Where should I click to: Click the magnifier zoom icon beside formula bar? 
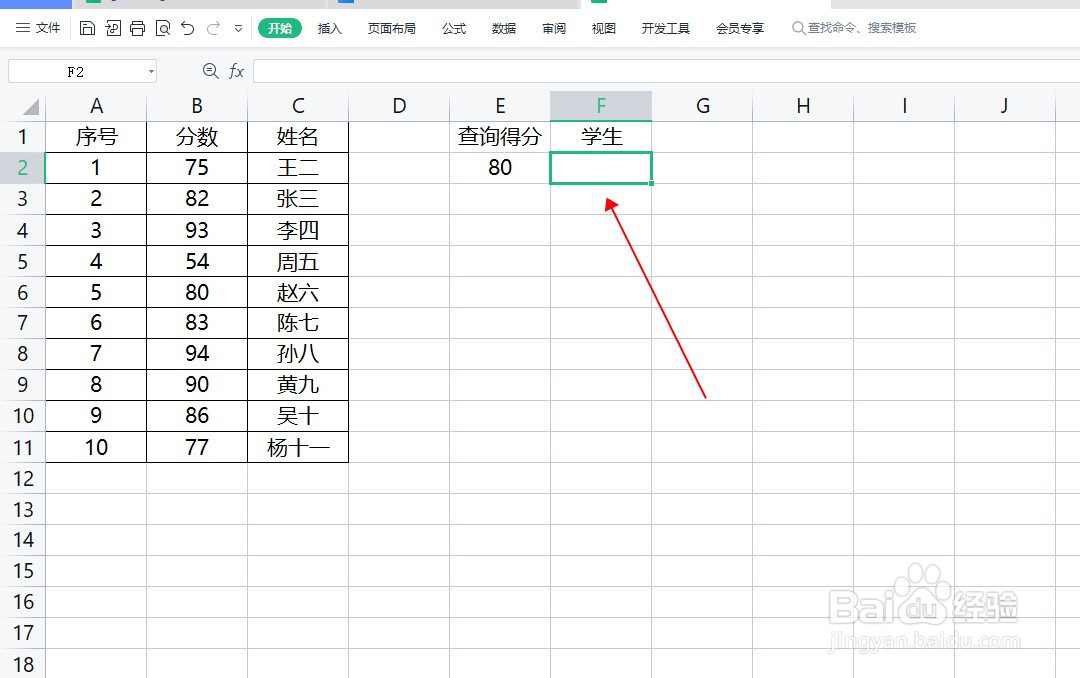210,71
